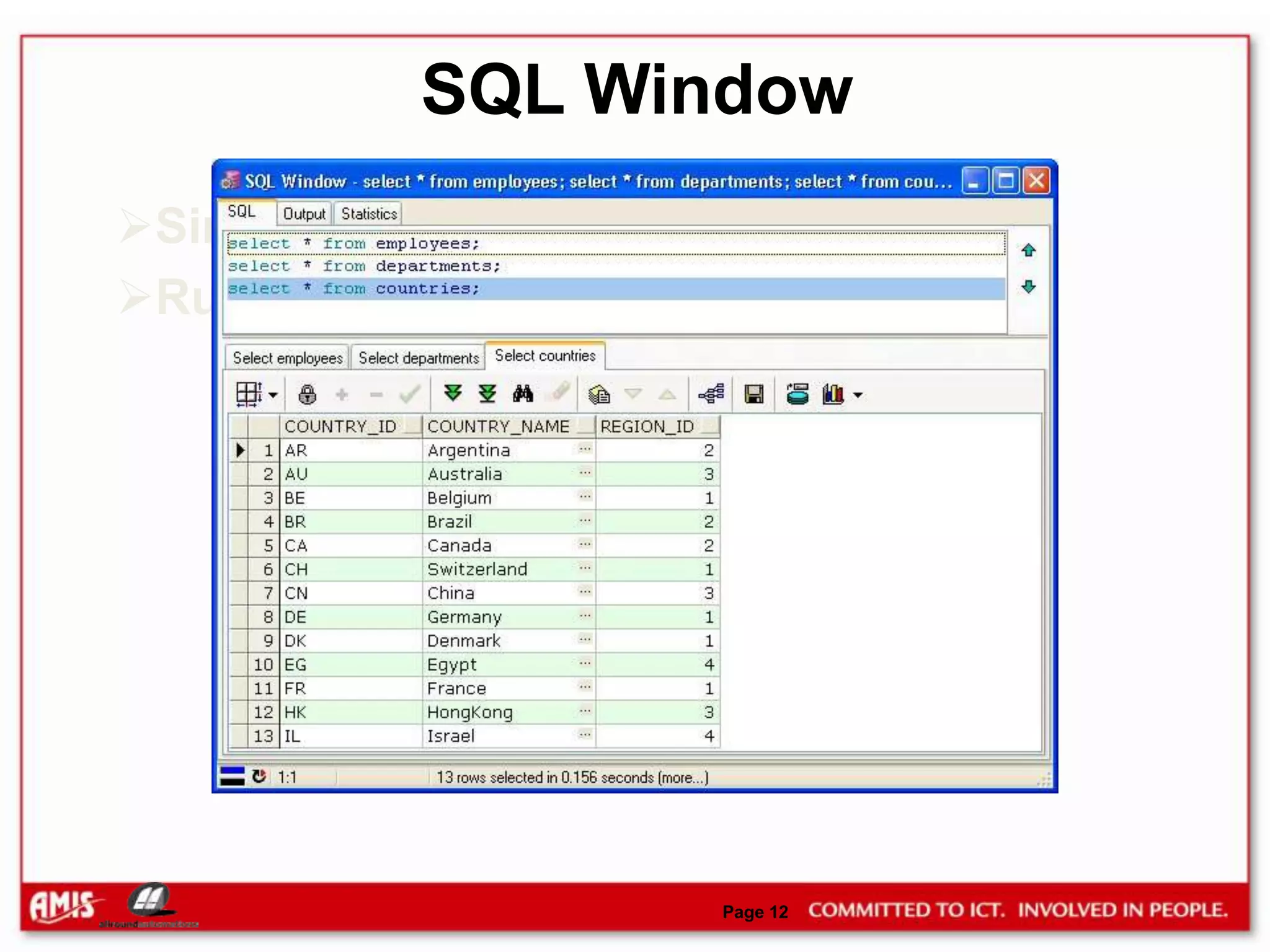
Task: Open Select departments result tab
Action: tap(419, 358)
